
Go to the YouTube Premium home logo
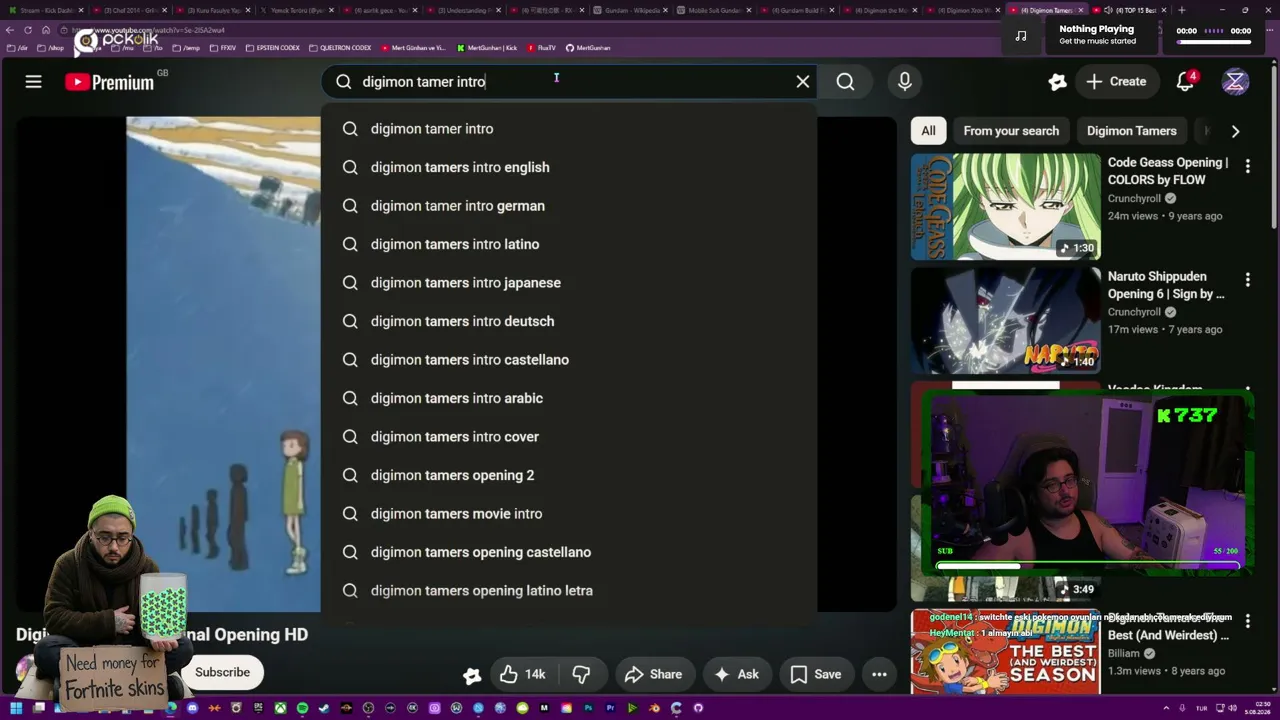(x=110, y=82)
